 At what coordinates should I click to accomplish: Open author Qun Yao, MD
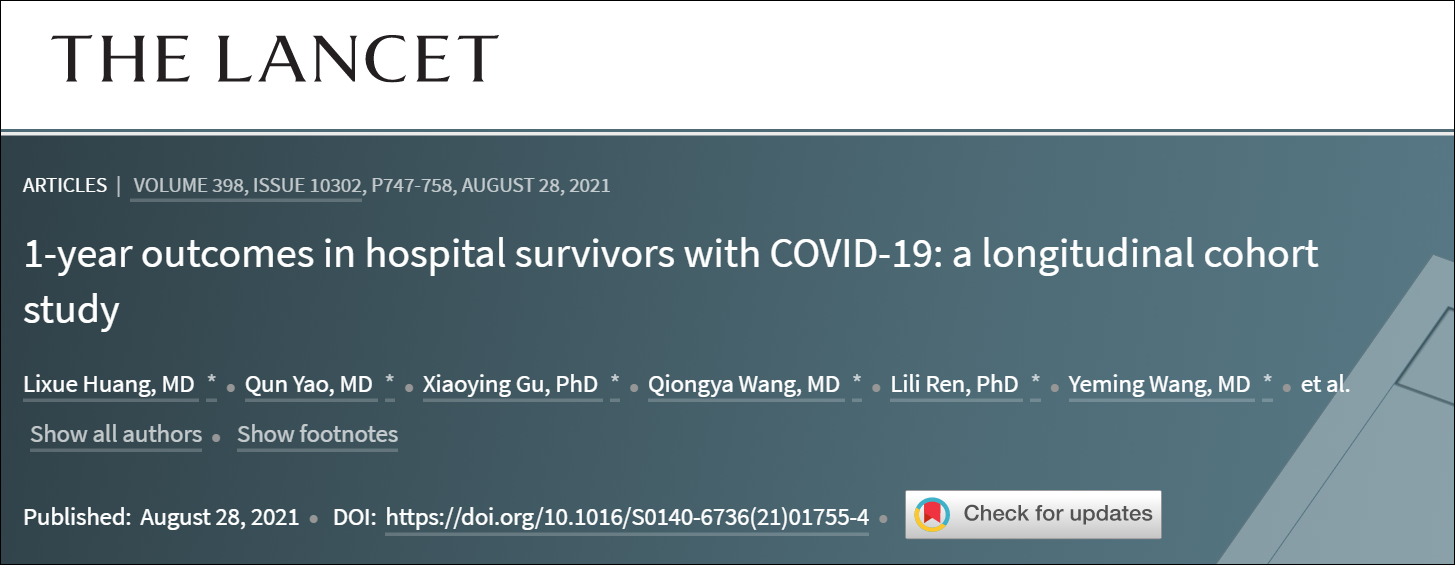(x=309, y=385)
